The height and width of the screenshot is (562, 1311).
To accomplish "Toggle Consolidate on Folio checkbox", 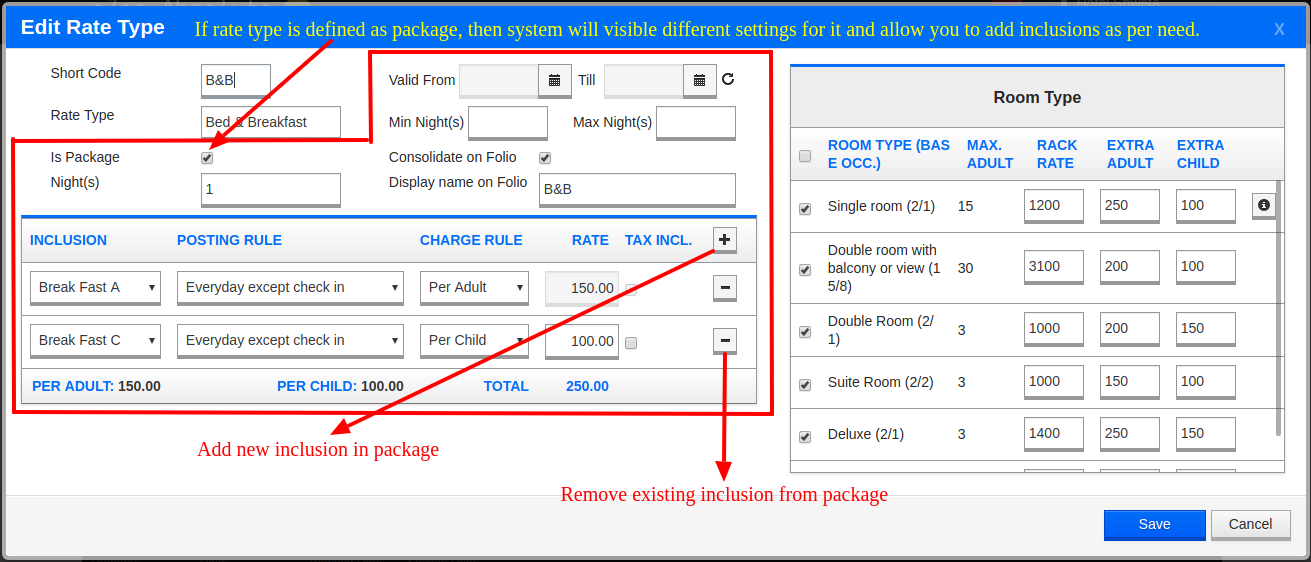I will coord(545,158).
